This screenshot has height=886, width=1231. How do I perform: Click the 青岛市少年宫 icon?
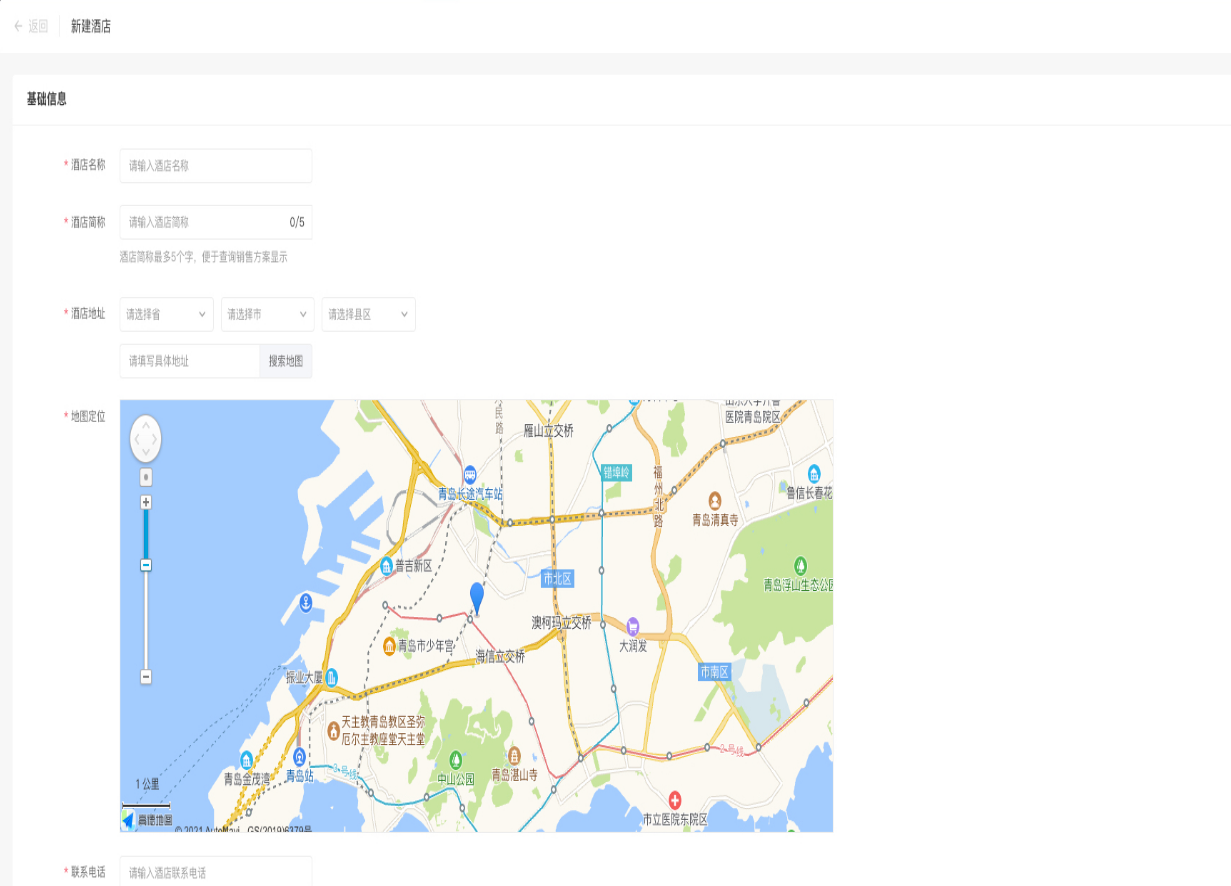click(x=389, y=646)
